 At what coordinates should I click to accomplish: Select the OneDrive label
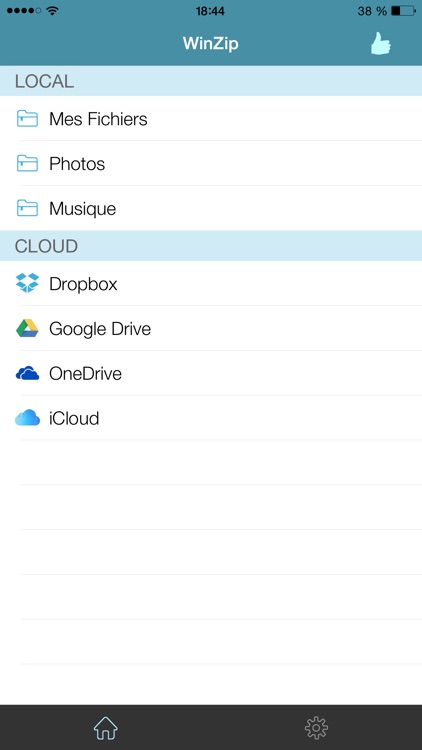point(85,374)
